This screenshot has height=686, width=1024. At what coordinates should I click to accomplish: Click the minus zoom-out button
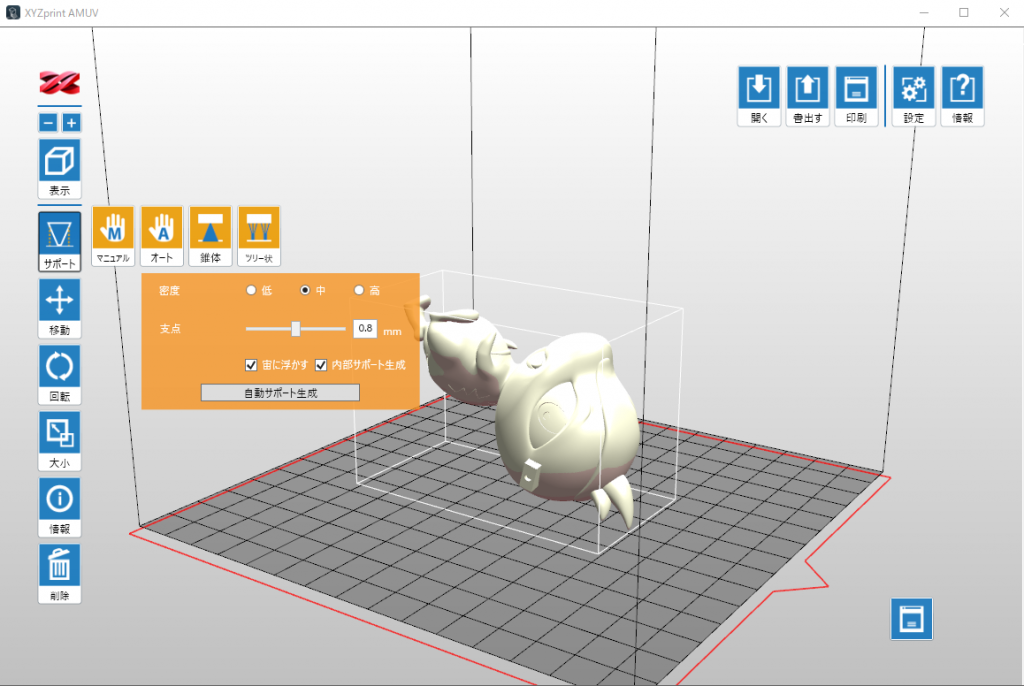click(48, 122)
